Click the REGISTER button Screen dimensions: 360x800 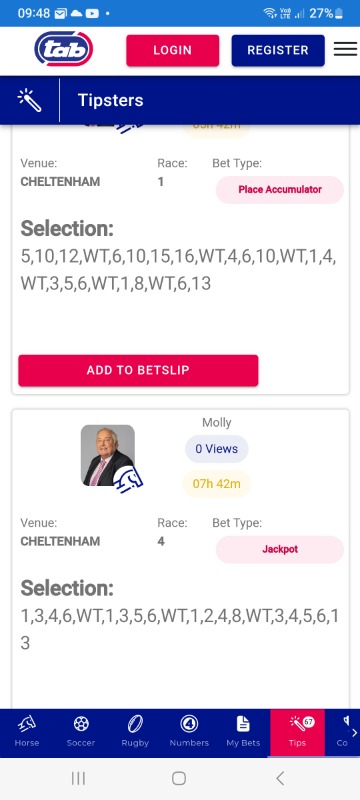pos(278,50)
